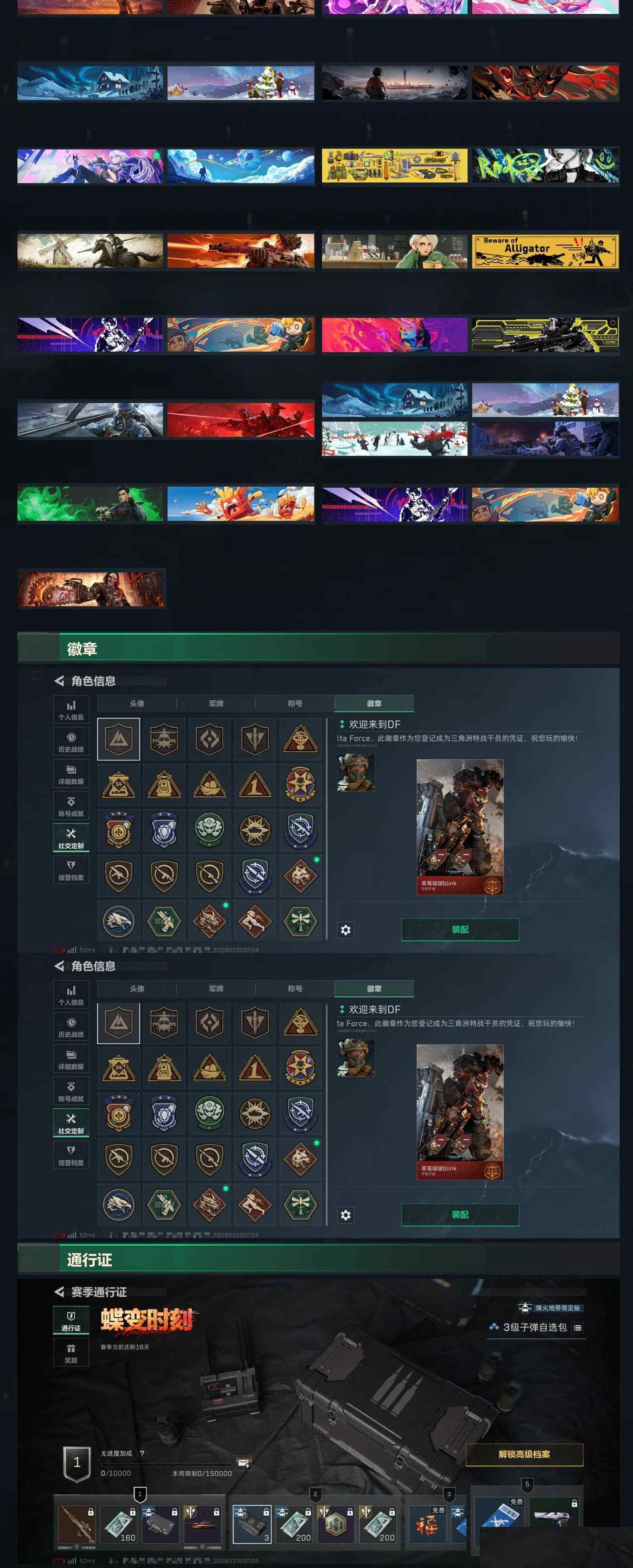Select the highlighted ammo box reward
The height and width of the screenshot is (1568, 633).
(x=252, y=1524)
